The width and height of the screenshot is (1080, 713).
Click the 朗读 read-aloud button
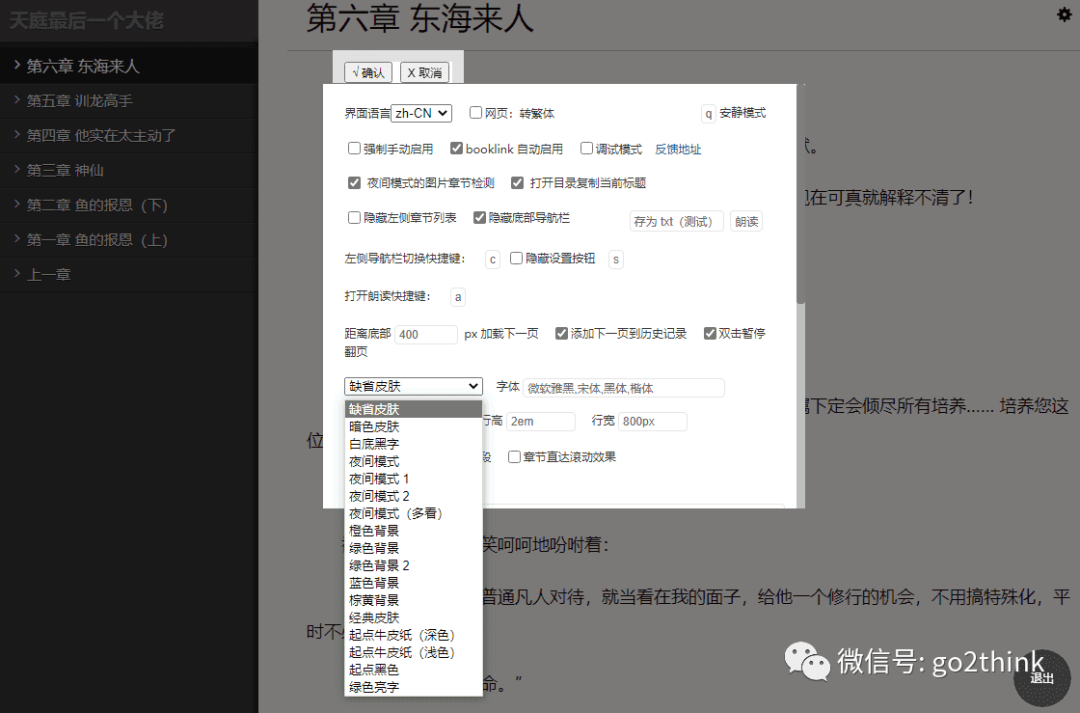click(x=746, y=221)
